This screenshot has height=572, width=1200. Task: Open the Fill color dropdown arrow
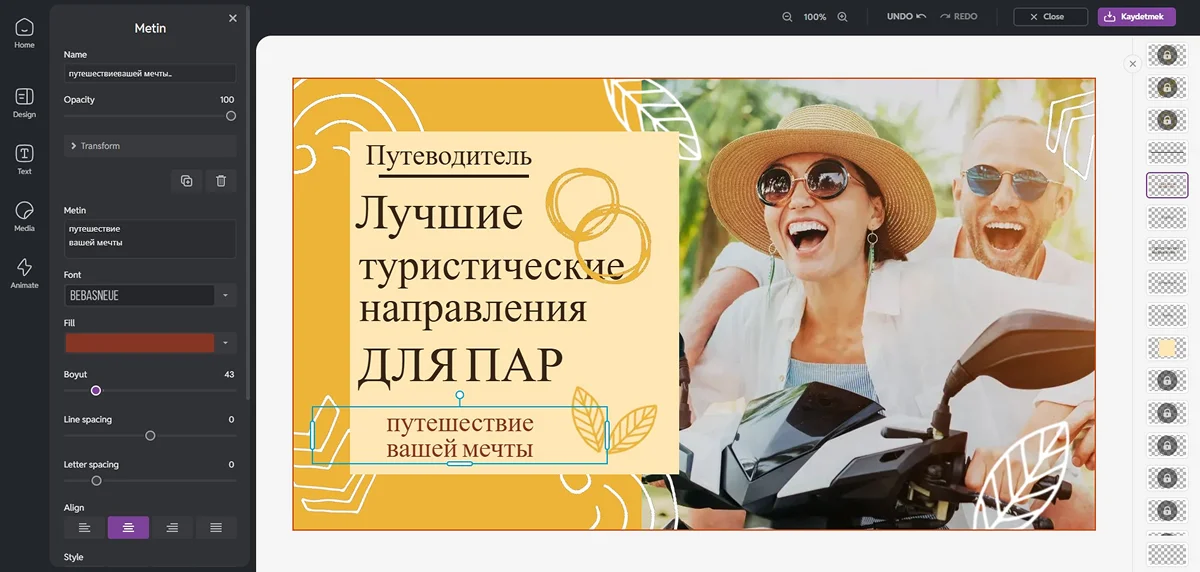tap(226, 343)
